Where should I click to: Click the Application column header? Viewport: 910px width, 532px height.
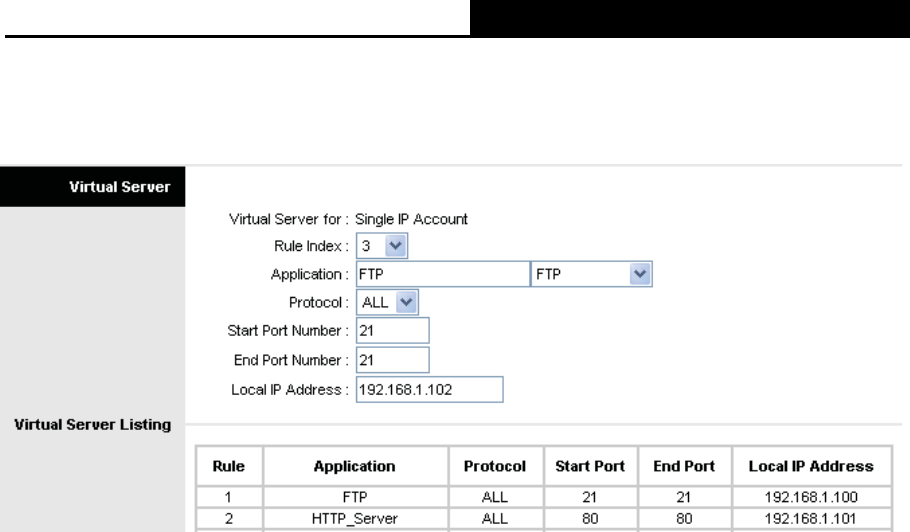[355, 466]
